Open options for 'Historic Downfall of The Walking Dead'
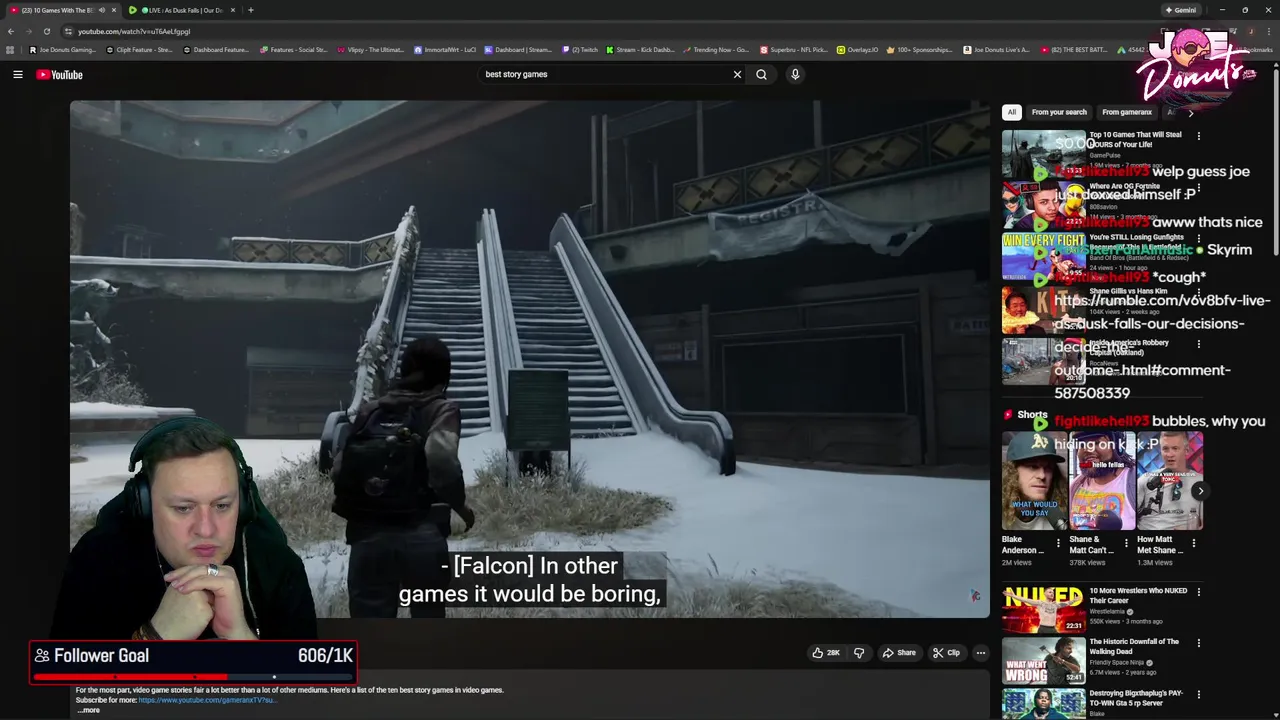The image size is (1280, 720). pyautogui.click(x=1199, y=643)
